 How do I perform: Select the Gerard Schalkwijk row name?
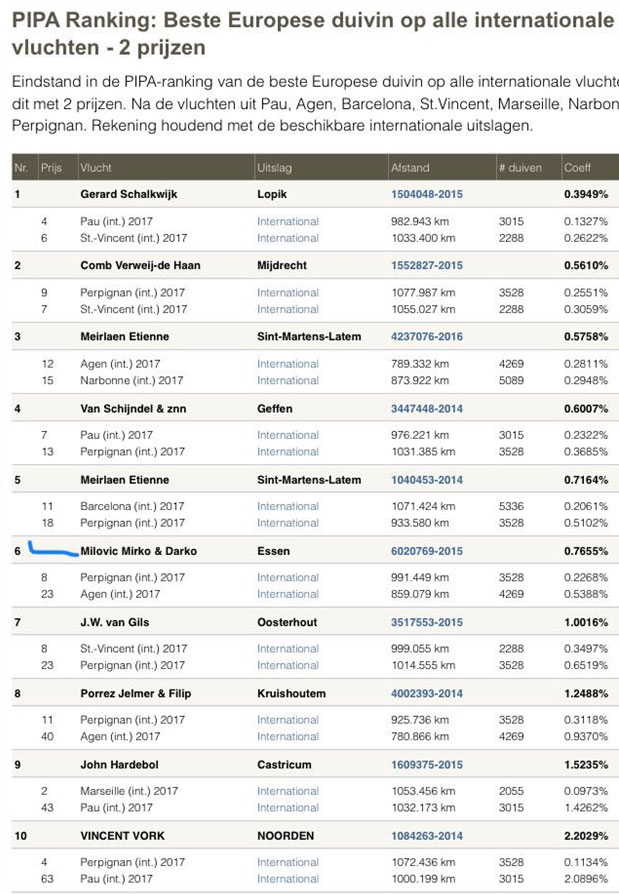click(128, 194)
